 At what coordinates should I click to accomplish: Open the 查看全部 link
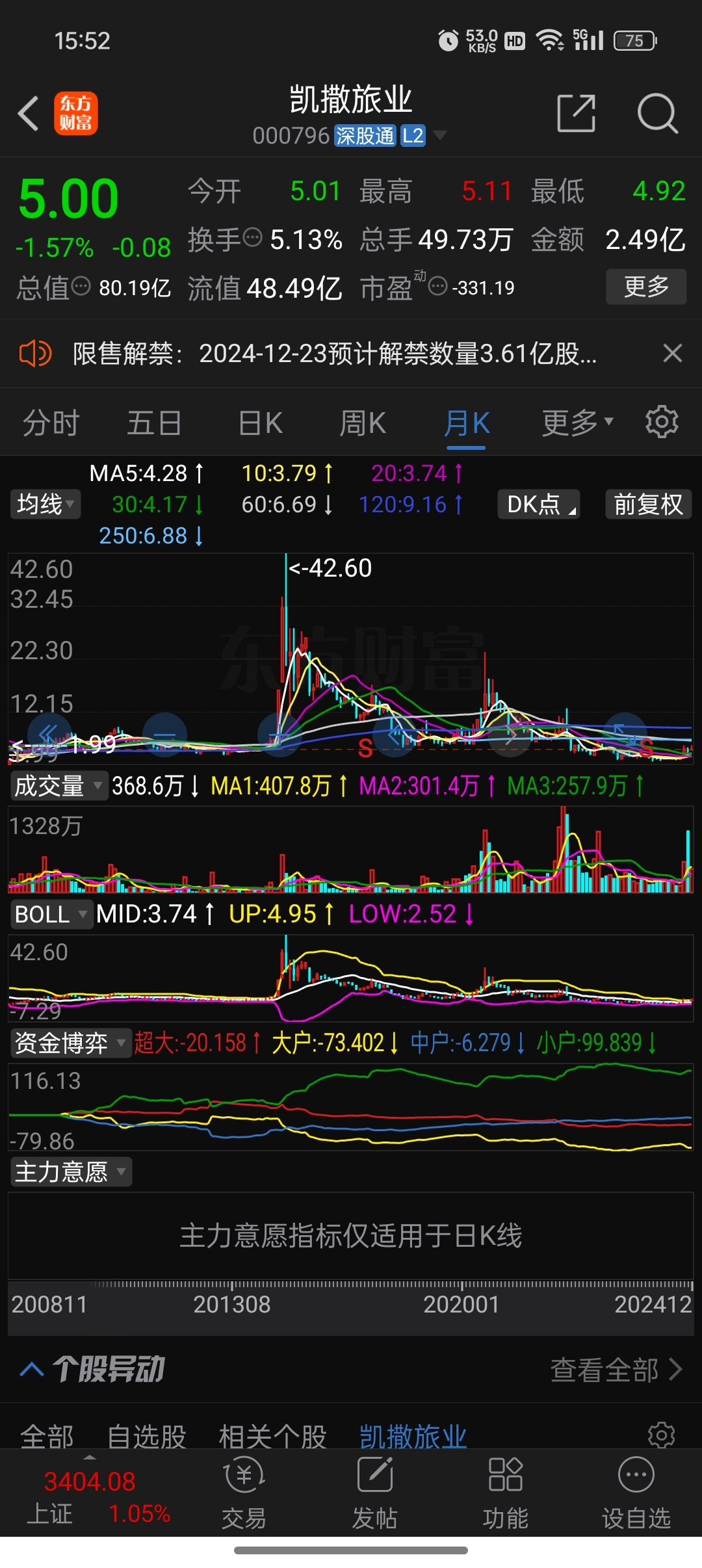(616, 1369)
